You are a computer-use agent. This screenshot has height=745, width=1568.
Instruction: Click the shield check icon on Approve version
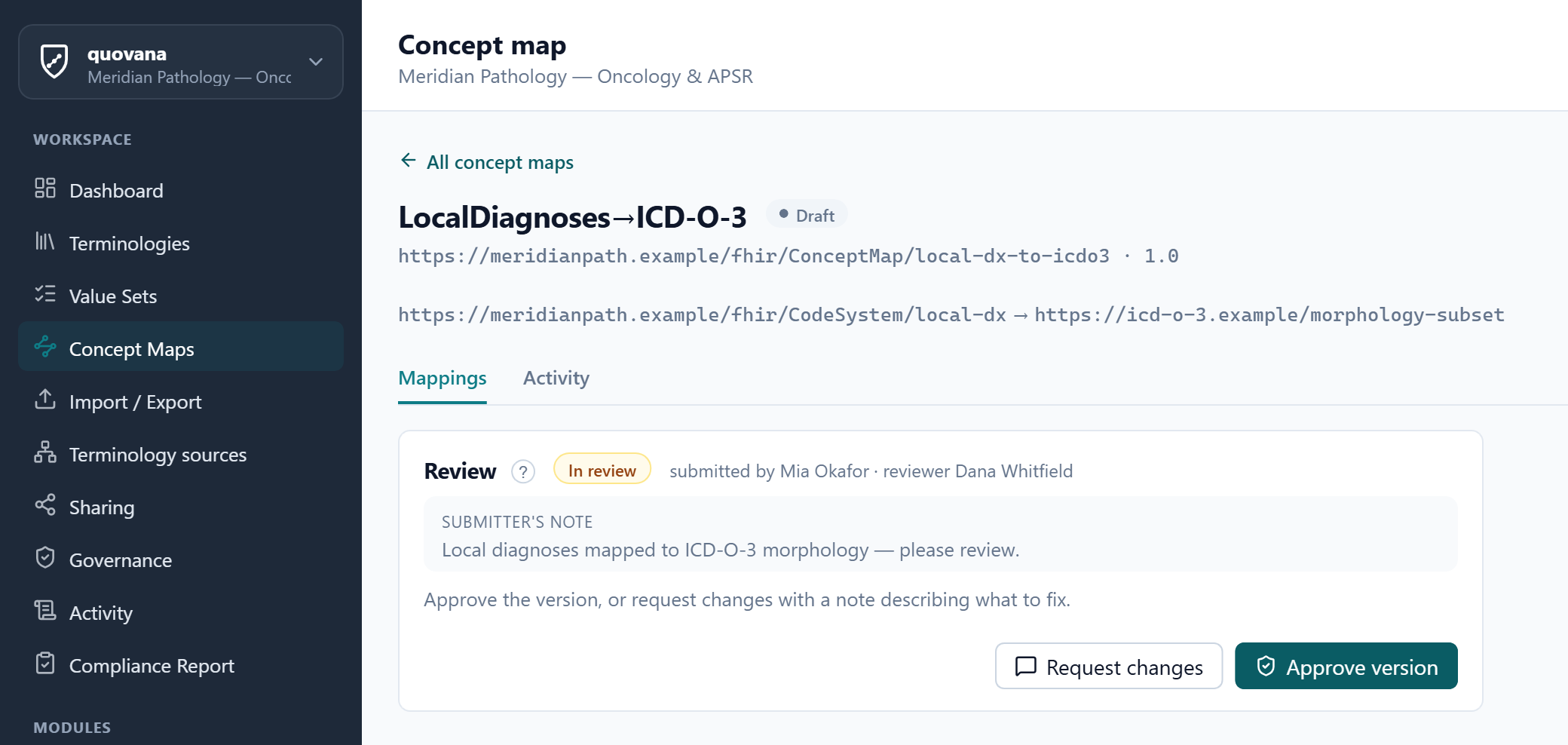tap(1266, 666)
